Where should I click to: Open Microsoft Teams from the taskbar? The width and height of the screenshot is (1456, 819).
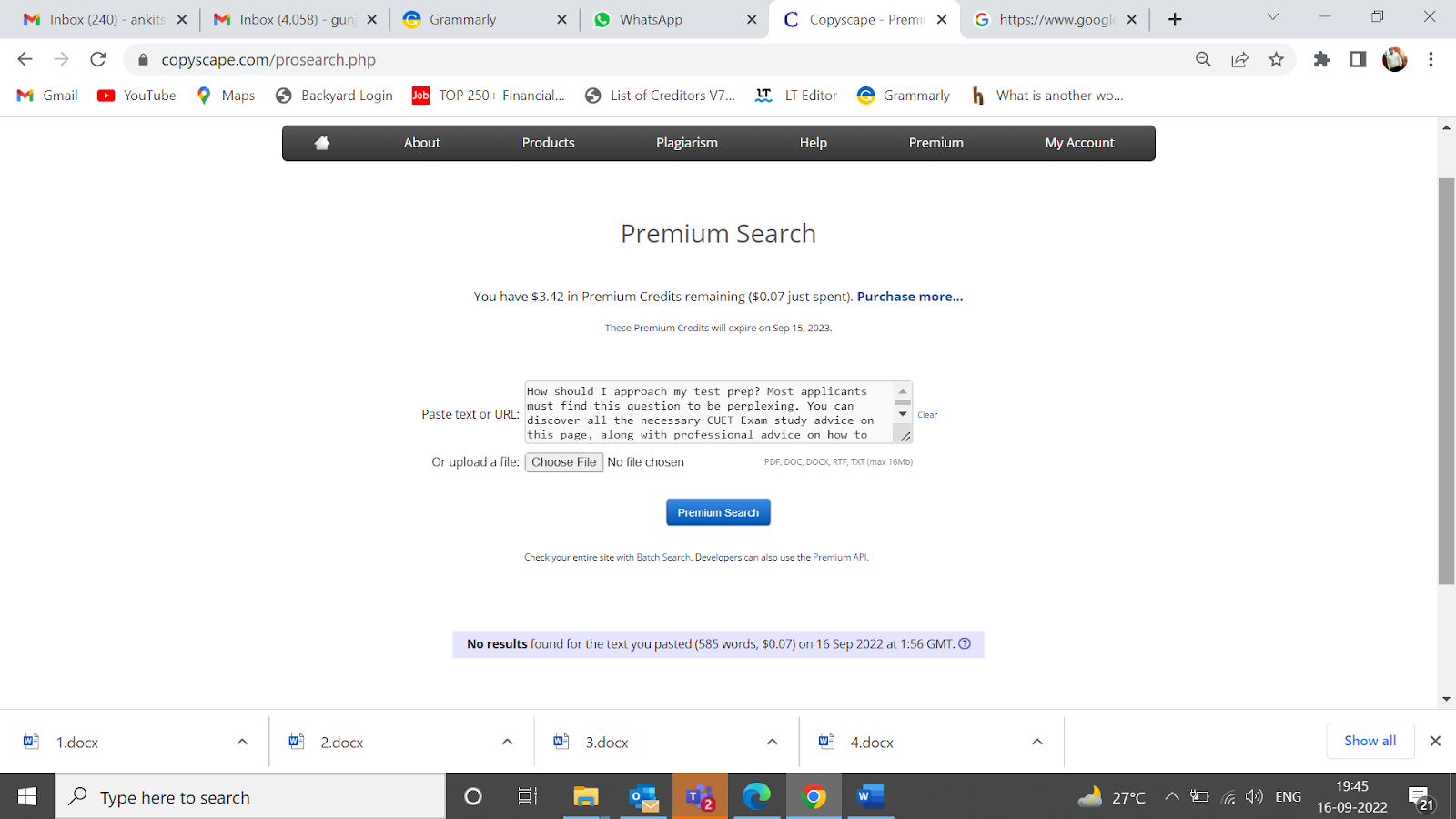(700, 797)
